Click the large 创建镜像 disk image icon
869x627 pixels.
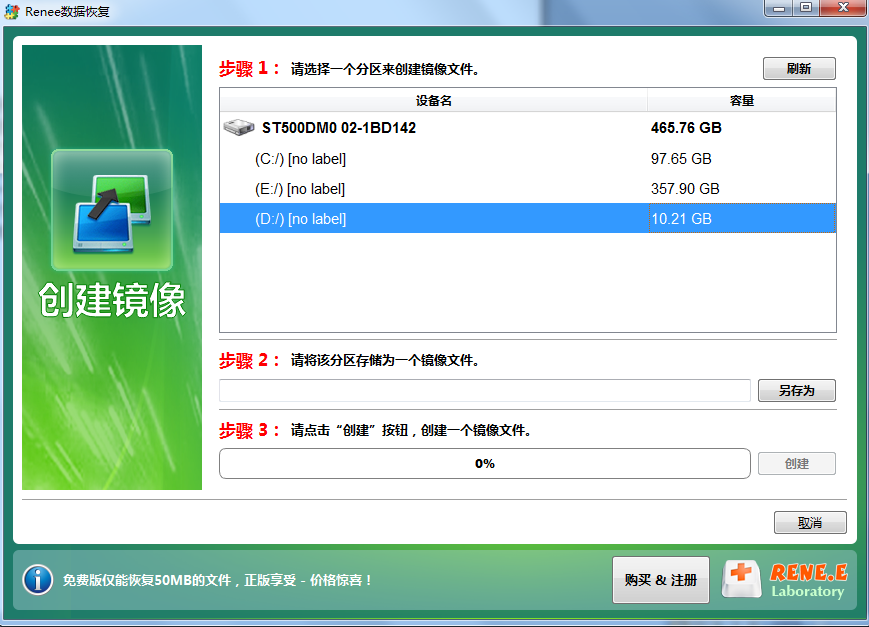point(112,210)
